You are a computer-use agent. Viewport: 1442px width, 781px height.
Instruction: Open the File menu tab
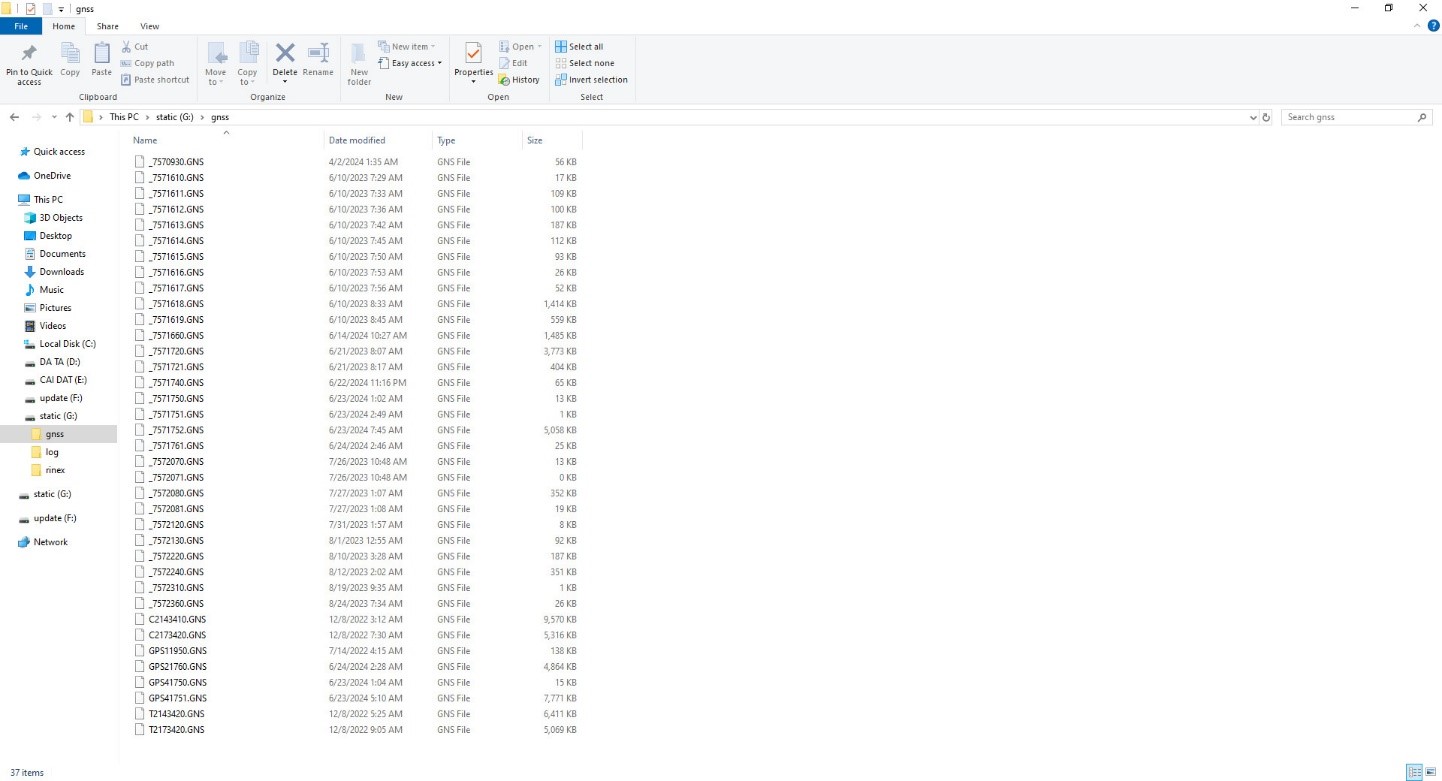[x=20, y=26]
